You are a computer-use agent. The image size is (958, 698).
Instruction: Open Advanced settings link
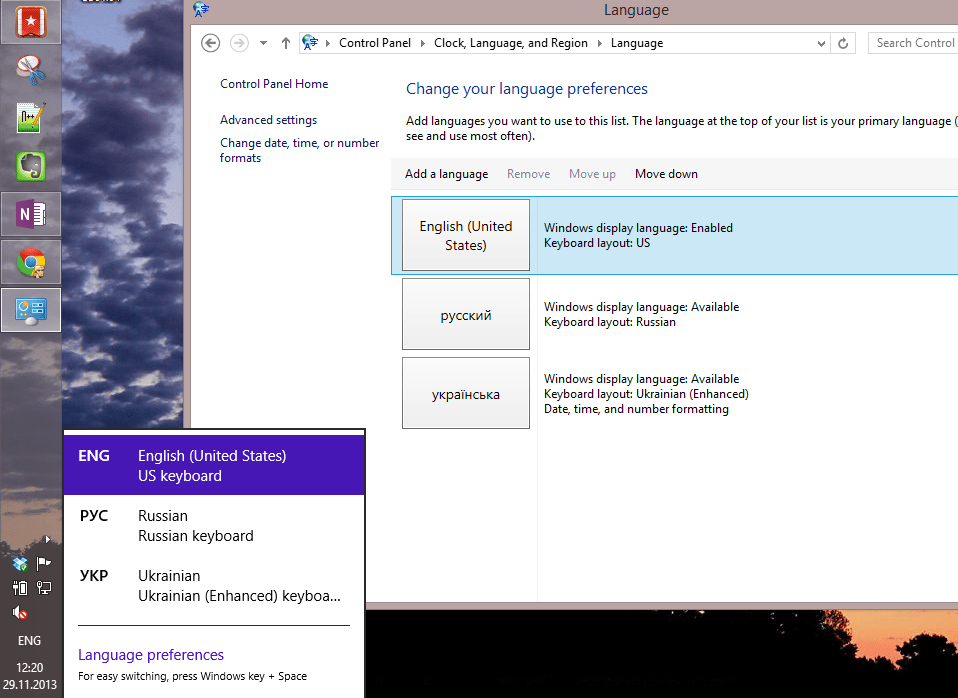point(268,120)
